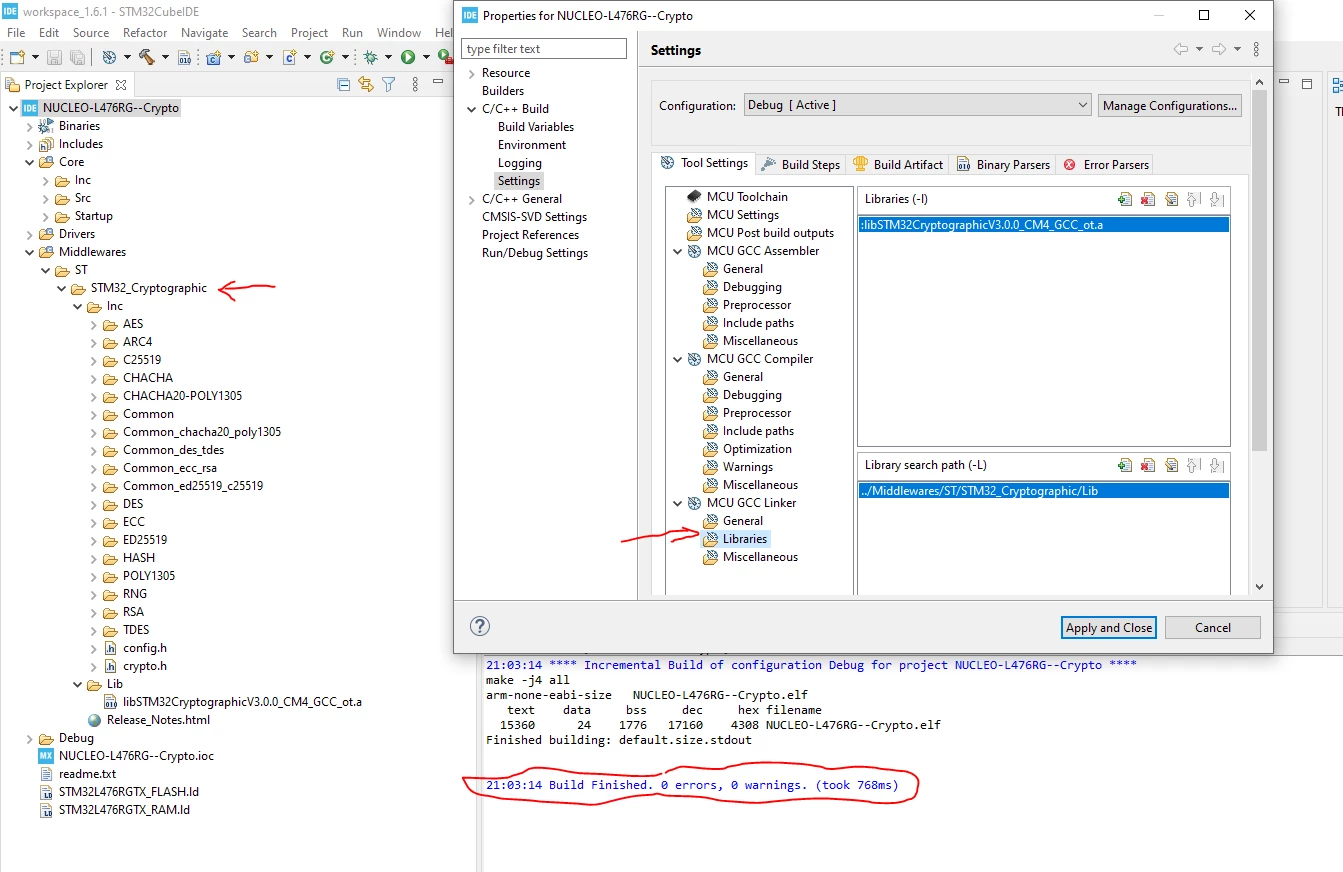The height and width of the screenshot is (872, 1343).
Task: Open the Settings header view menu dots
Action: click(x=1256, y=50)
